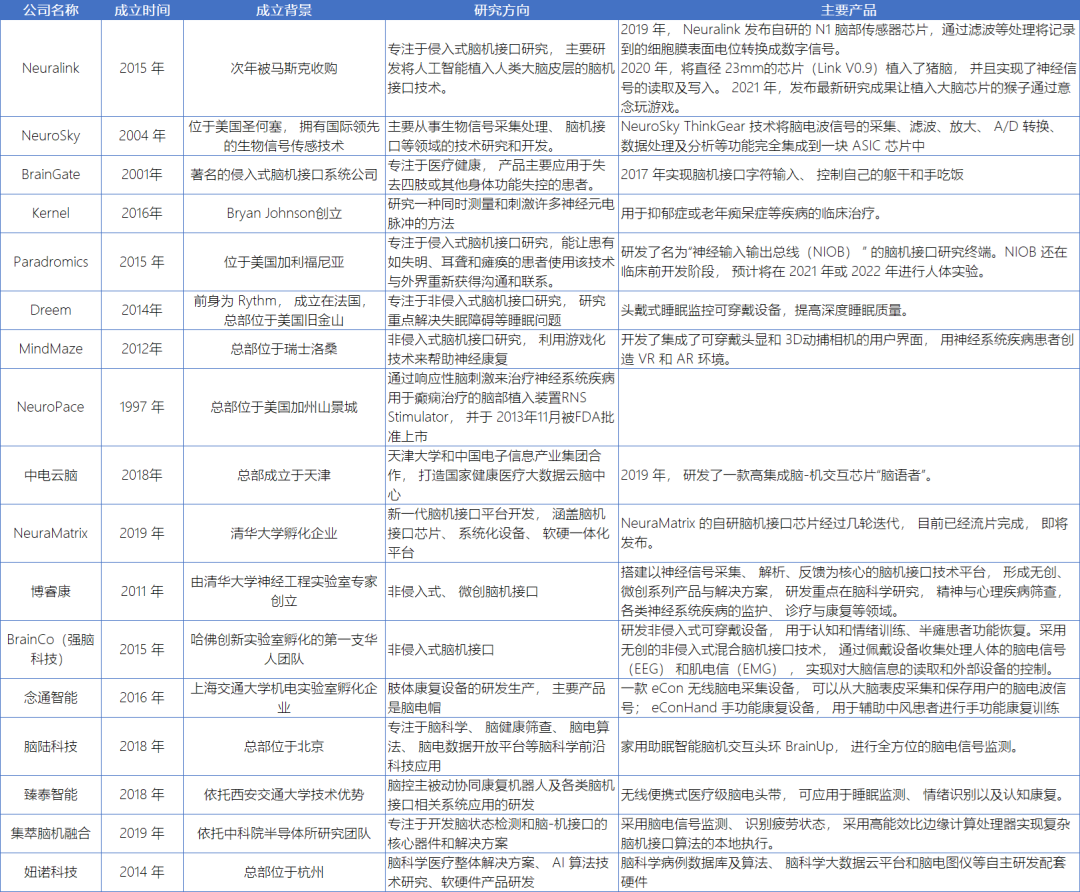Select the BrainGate row name cell
The width and height of the screenshot is (1080, 892).
(51, 174)
